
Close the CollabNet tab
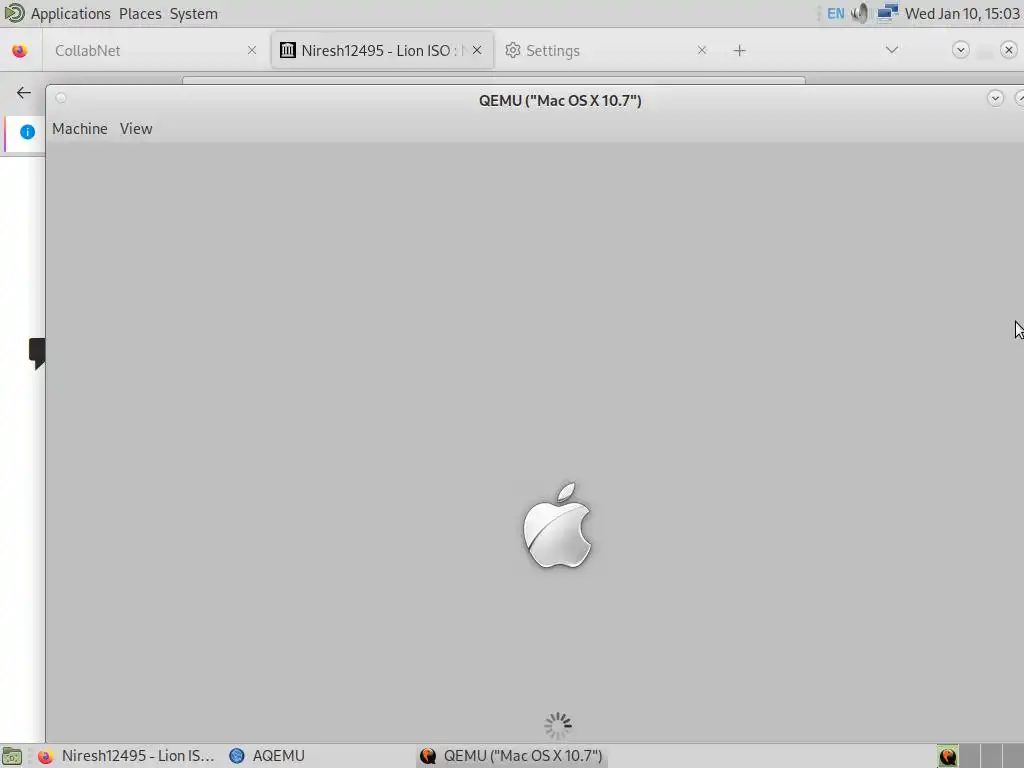251,50
